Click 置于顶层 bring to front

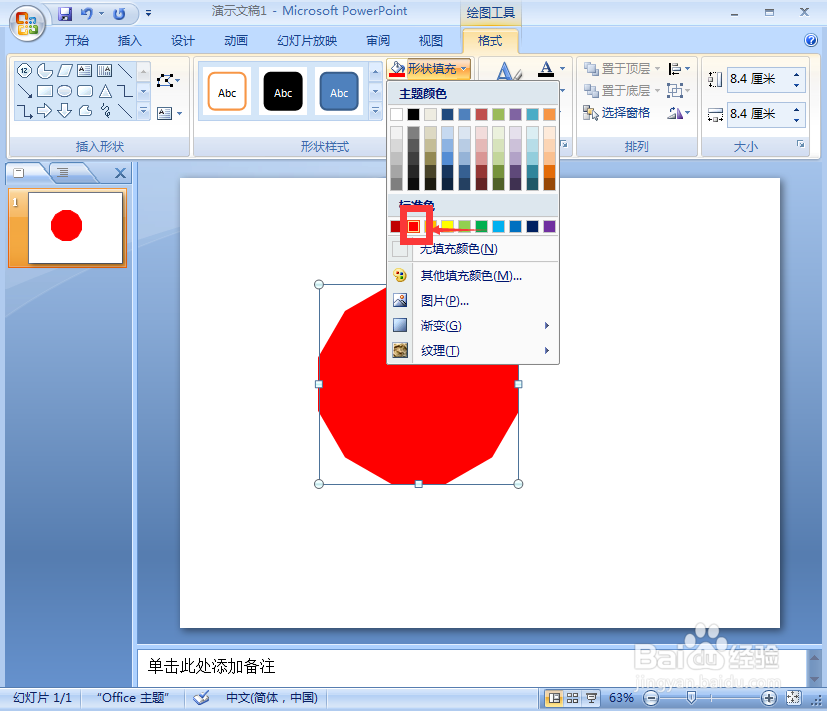point(619,69)
